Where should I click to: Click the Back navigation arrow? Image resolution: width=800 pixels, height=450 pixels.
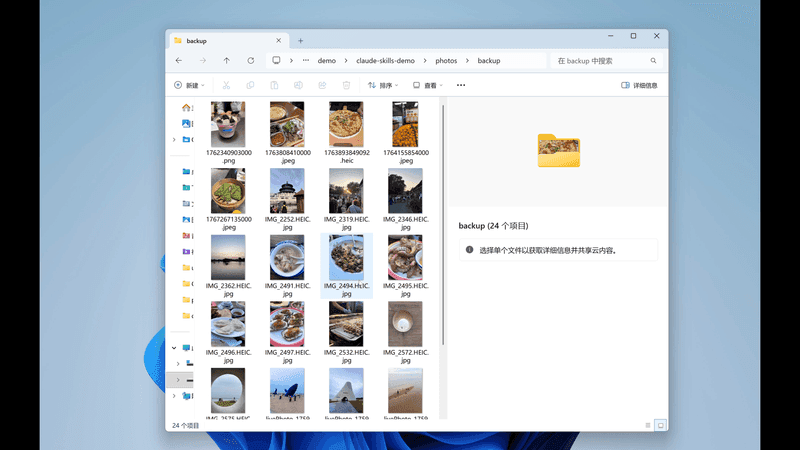pos(179,60)
